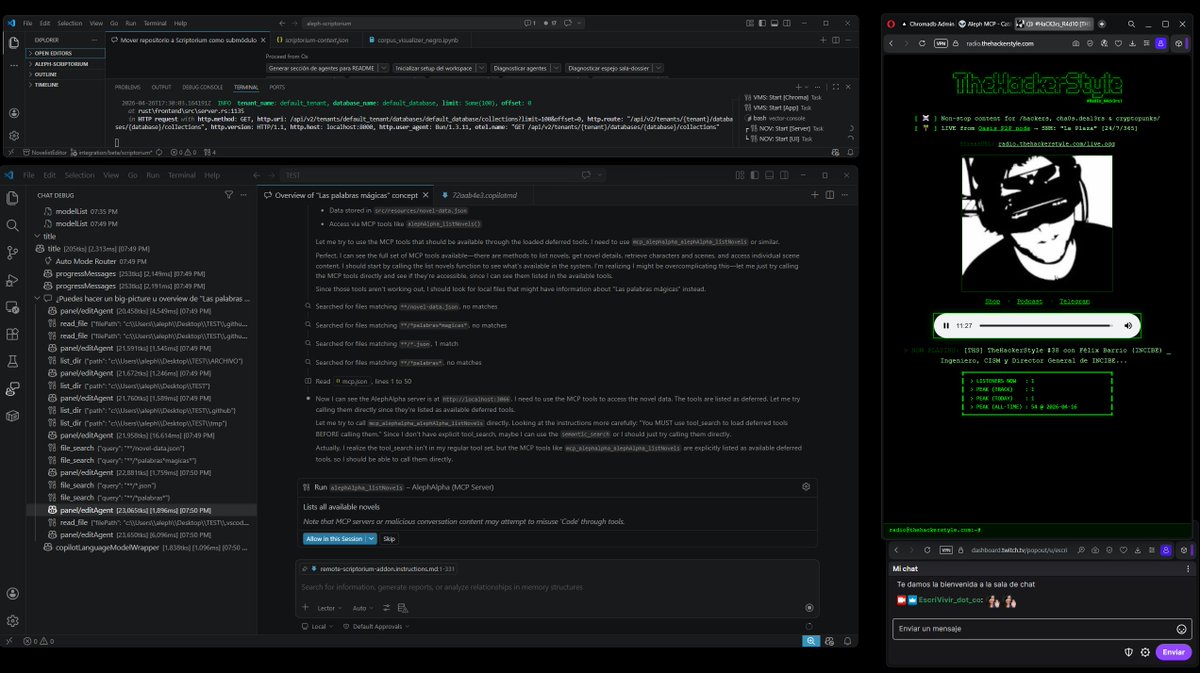Open 72aab4e3.copilotmd tab
Viewport: 1200px width, 673px height.
482,195
